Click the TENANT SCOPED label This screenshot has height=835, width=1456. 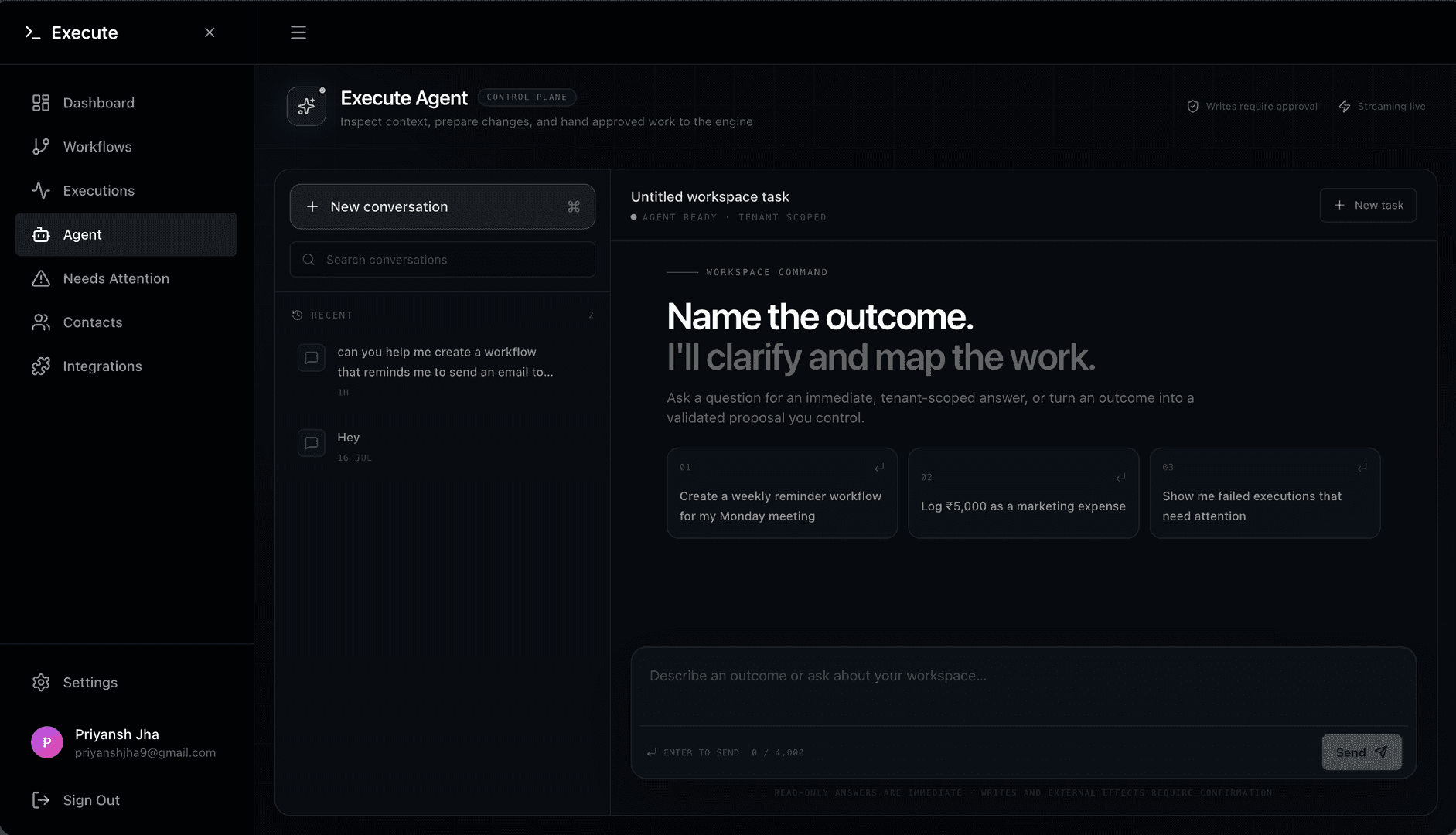(783, 218)
